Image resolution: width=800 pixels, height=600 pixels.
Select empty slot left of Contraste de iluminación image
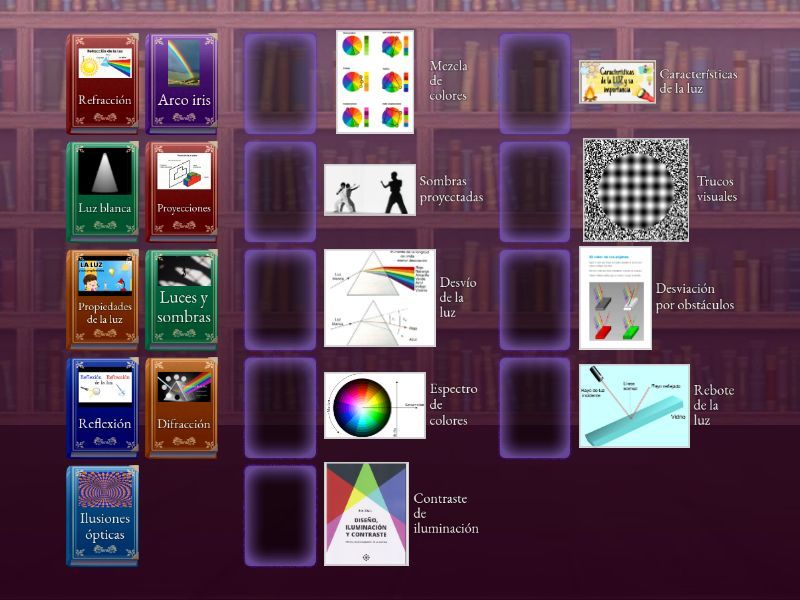pos(280,515)
